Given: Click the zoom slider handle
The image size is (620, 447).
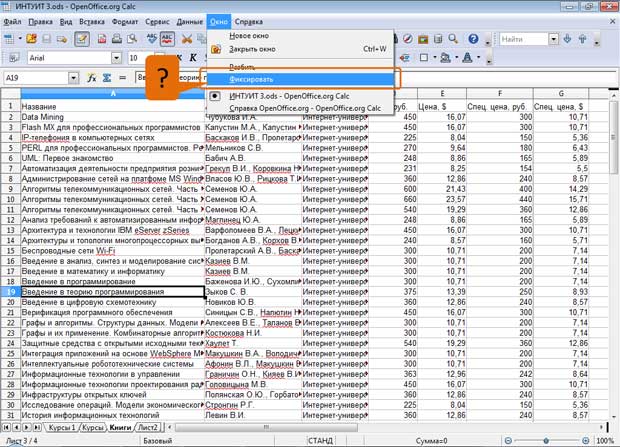Looking at the screenshot, I should tap(546, 441).
